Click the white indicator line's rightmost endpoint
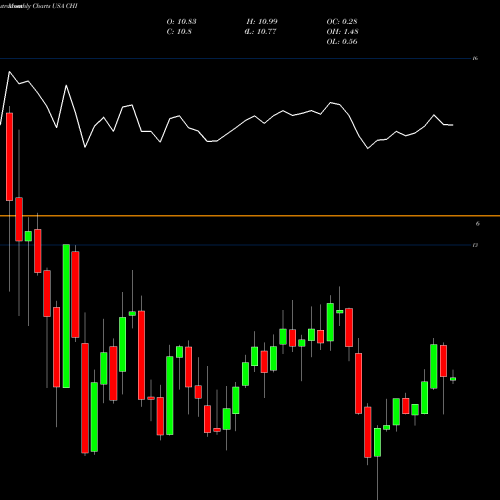500x500 pixels. coord(452,125)
